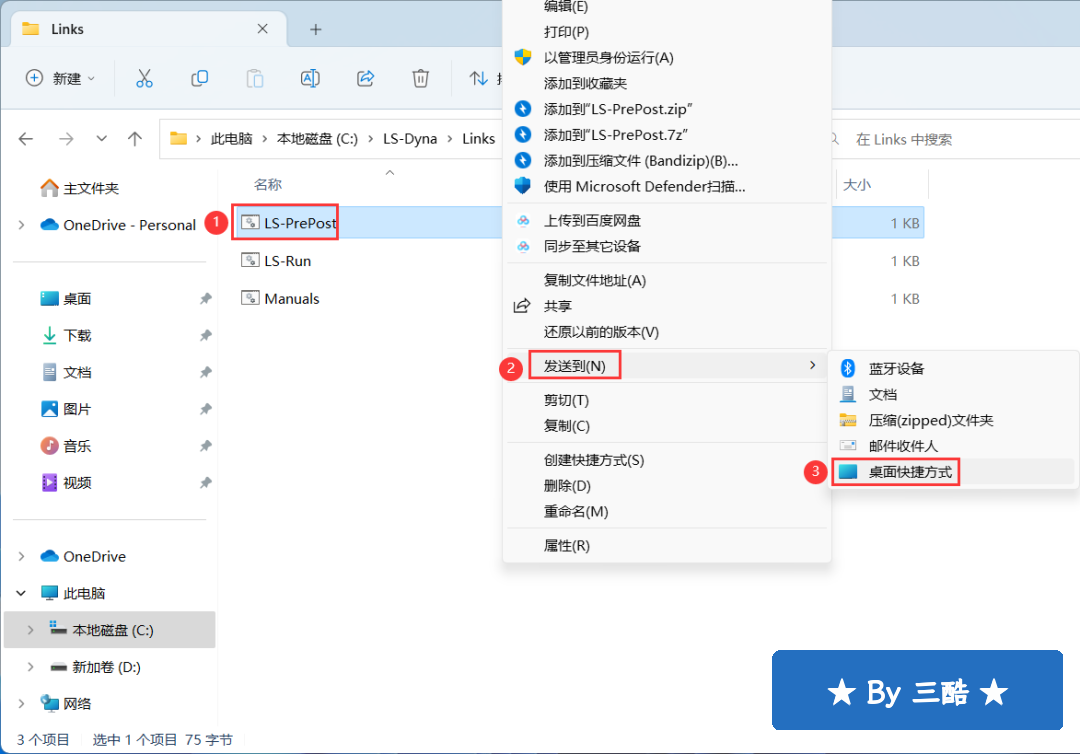The image size is (1080, 754).
Task: Go forward with the right arrow
Action: [x=66, y=139]
